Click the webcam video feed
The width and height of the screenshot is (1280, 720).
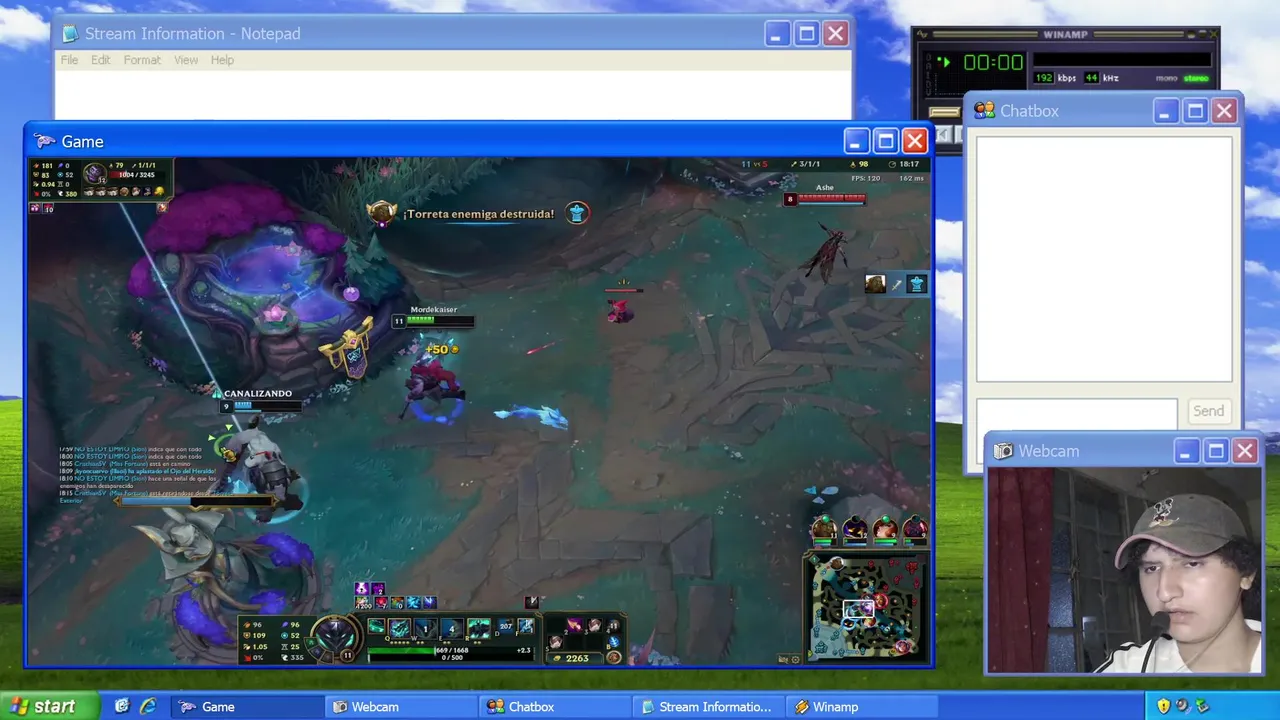tap(1123, 569)
